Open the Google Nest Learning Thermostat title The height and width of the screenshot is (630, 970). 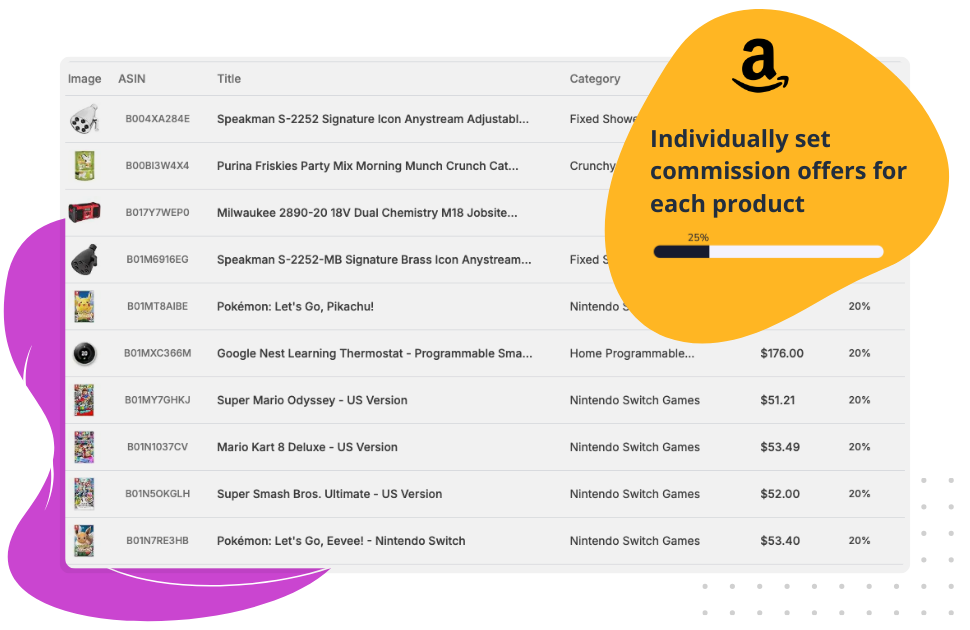coord(374,353)
